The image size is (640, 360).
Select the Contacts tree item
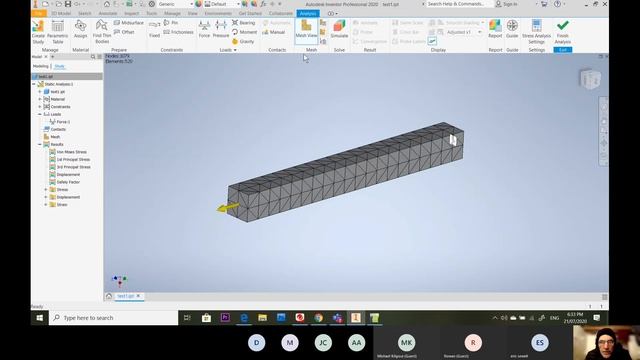click(x=55, y=129)
